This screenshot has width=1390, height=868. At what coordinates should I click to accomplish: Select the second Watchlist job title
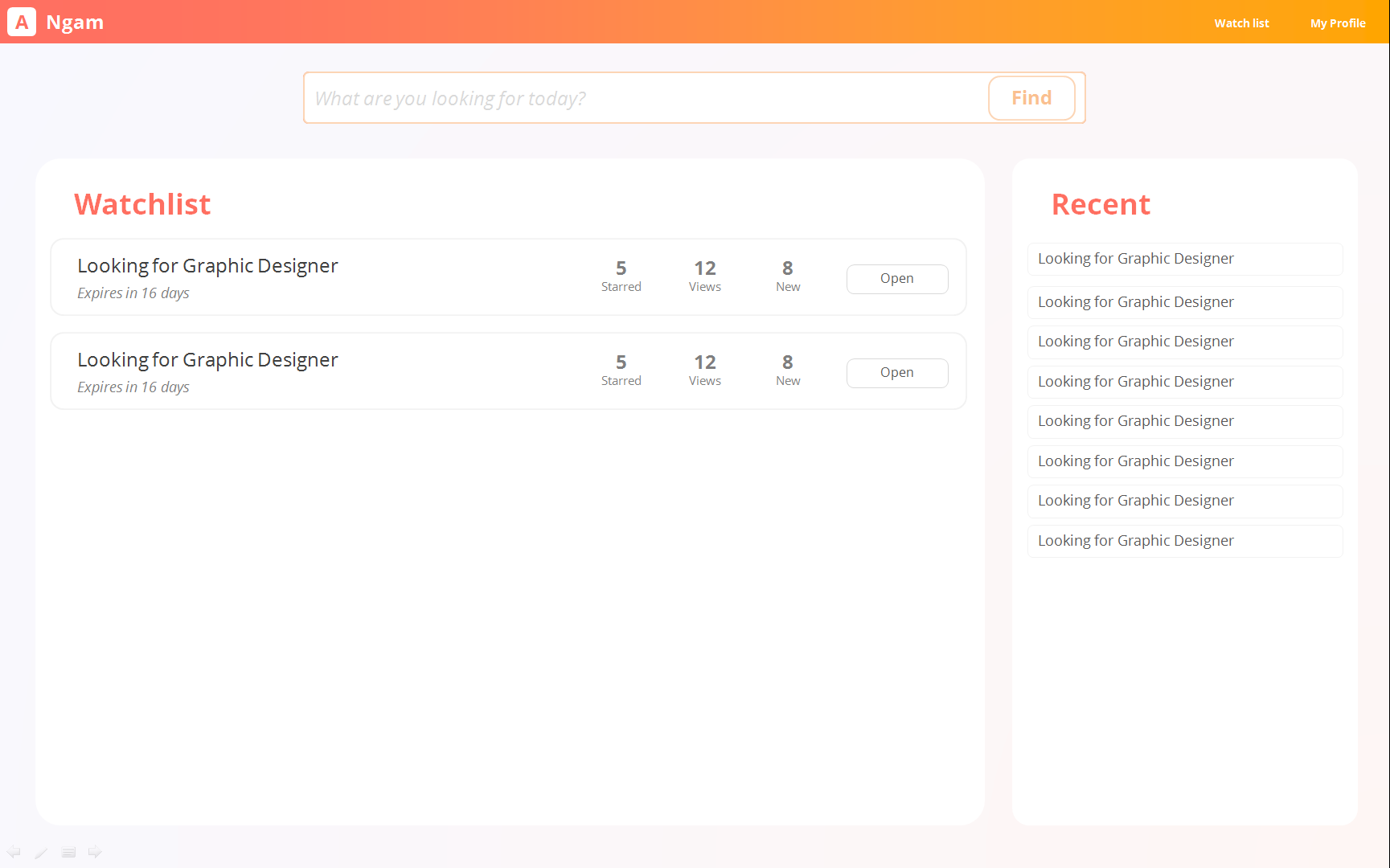[x=207, y=360]
